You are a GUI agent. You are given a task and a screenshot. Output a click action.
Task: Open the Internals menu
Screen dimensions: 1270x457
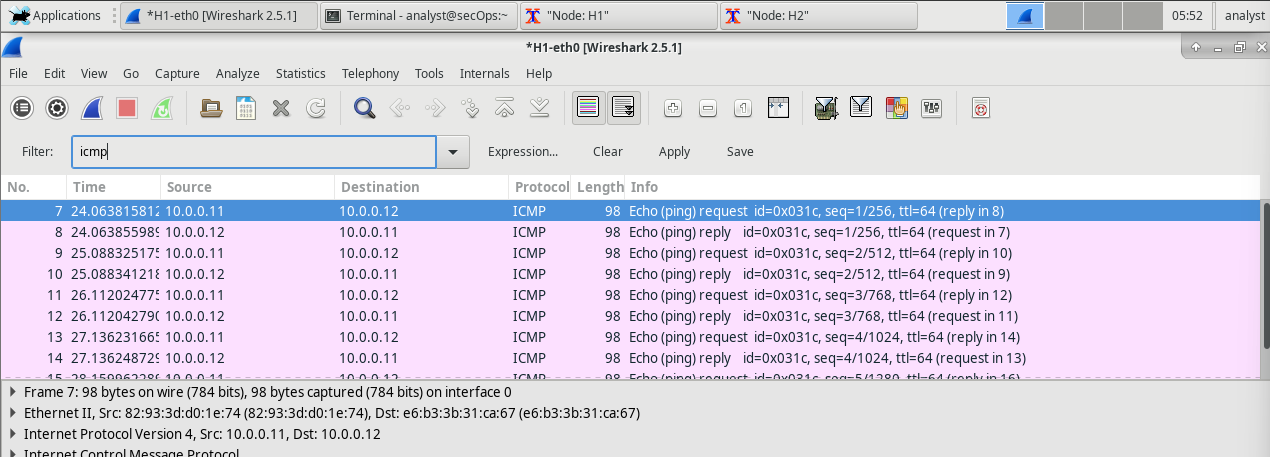coord(485,73)
